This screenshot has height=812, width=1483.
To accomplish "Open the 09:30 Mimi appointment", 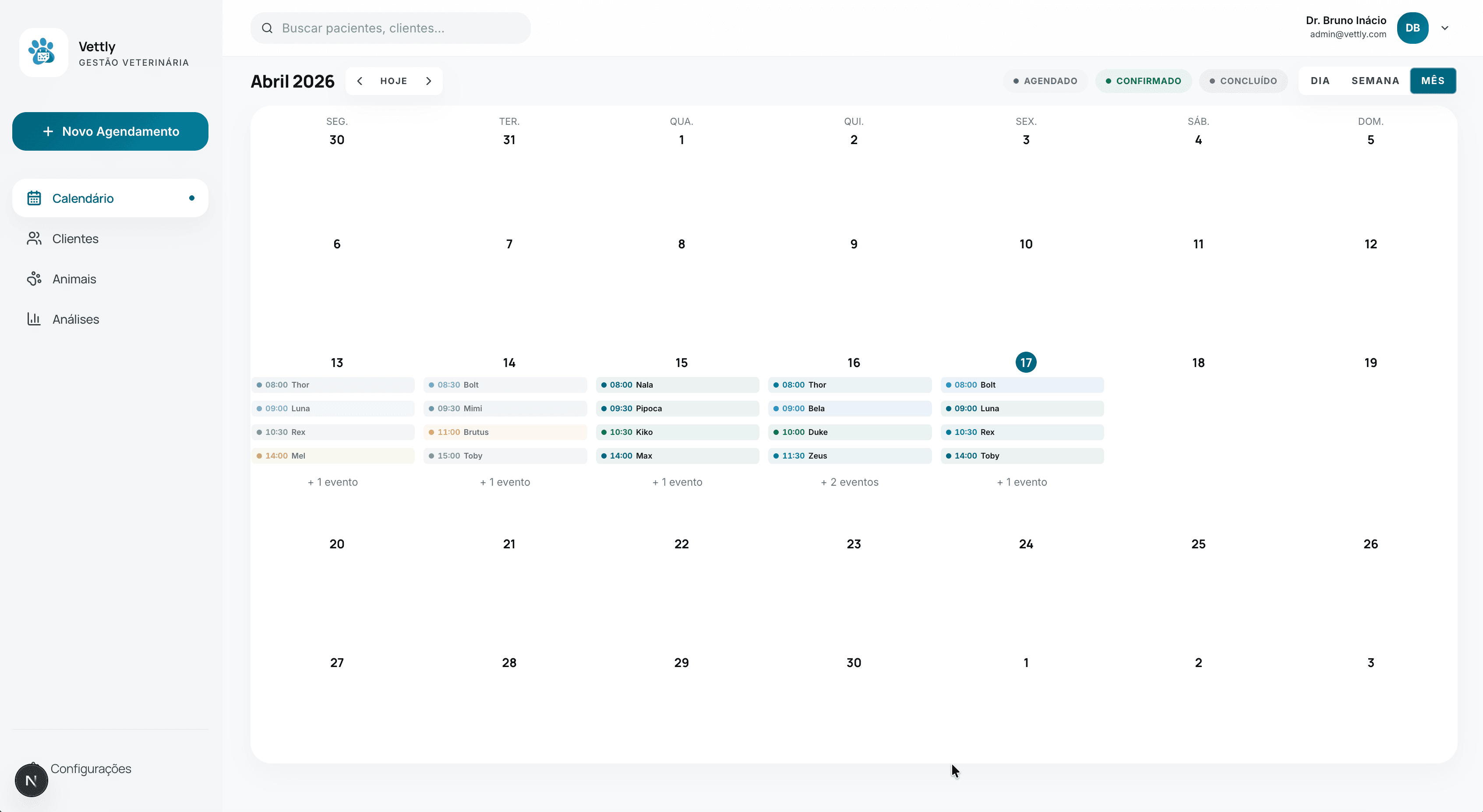I will coord(505,408).
